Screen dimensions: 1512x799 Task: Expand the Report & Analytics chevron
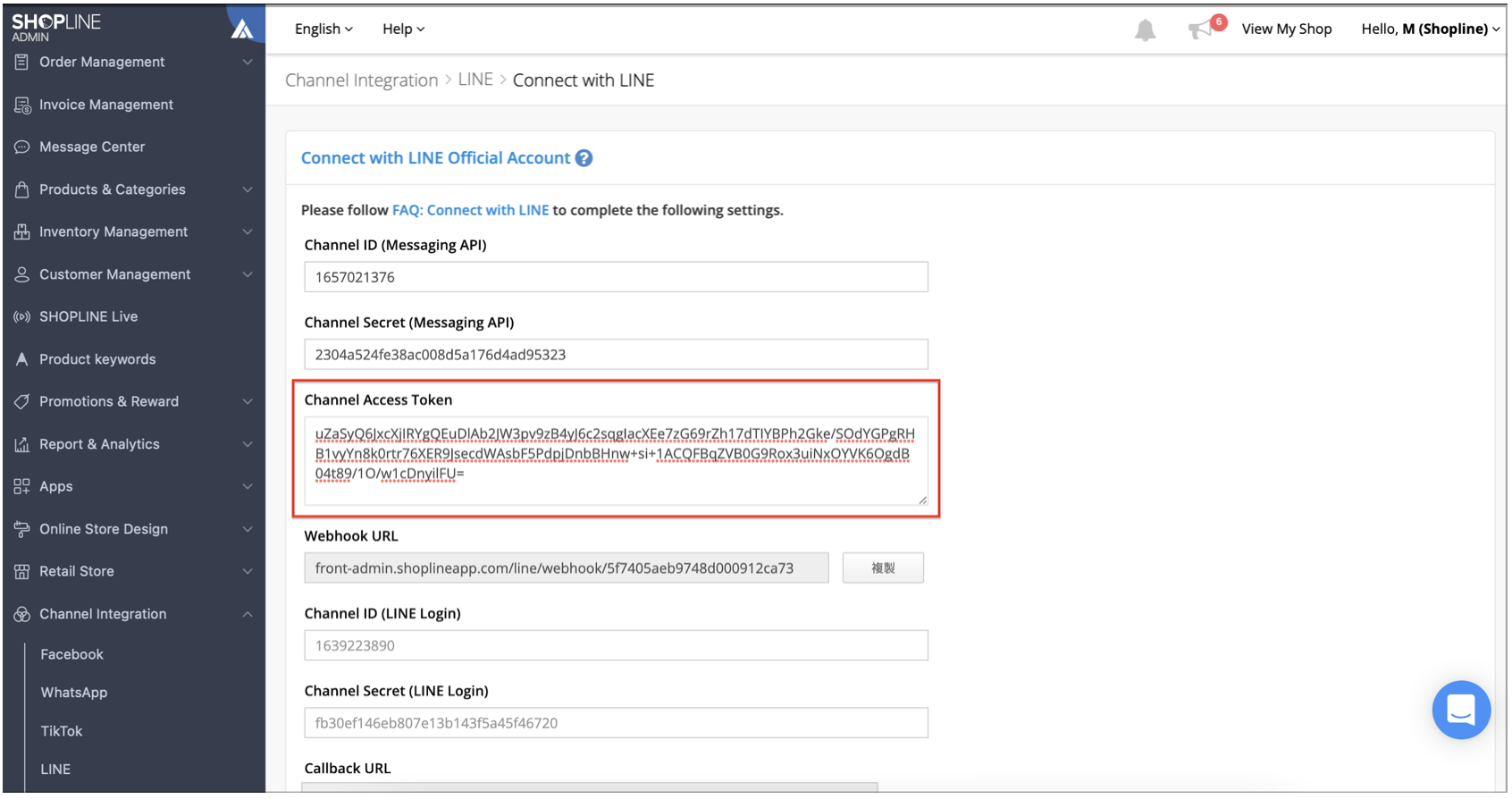248,444
